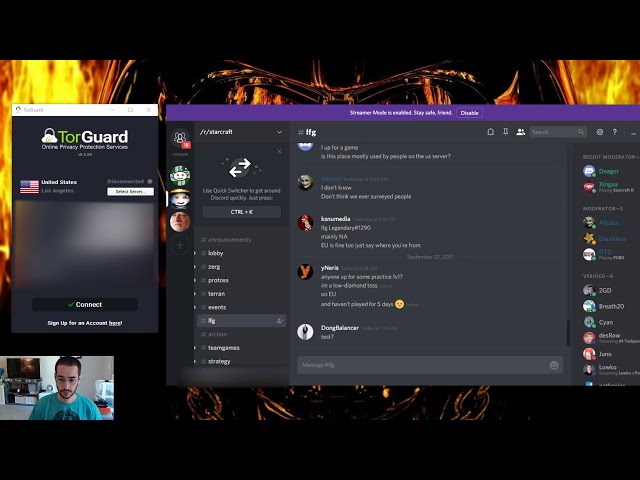
Task: Click ksnumedia's avatar in chat
Action: (x=305, y=223)
